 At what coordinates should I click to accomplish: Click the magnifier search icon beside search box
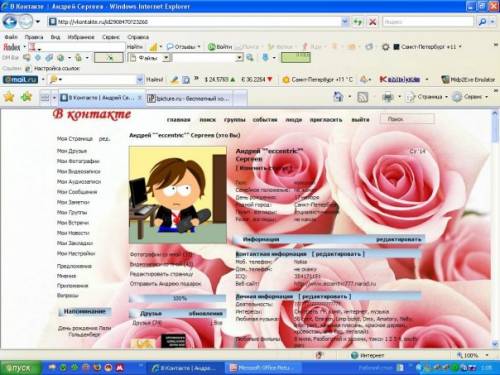(x=482, y=22)
